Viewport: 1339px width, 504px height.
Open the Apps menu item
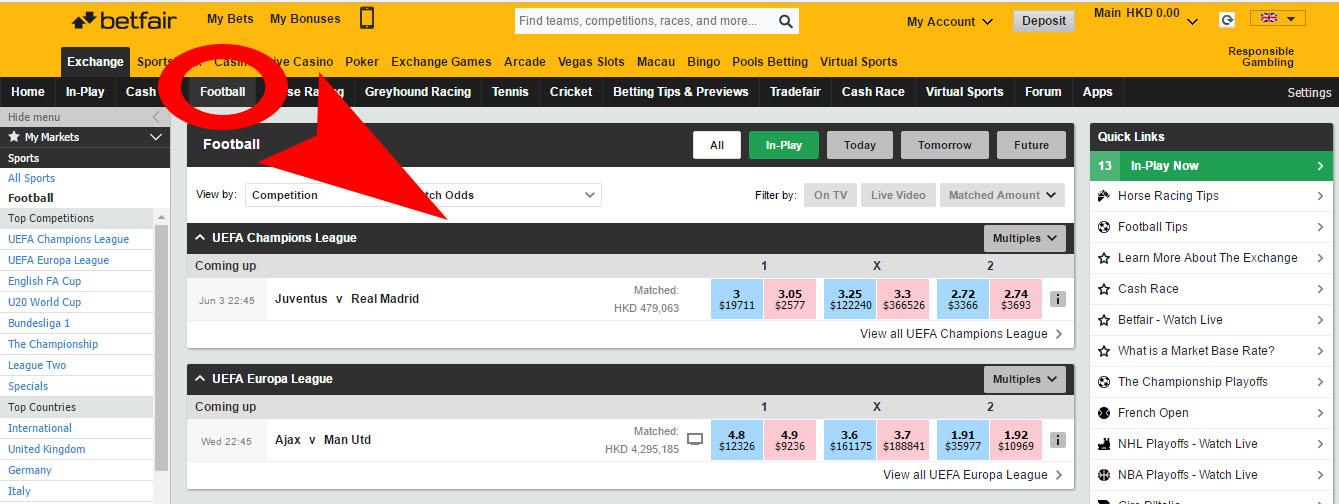pos(1097,91)
